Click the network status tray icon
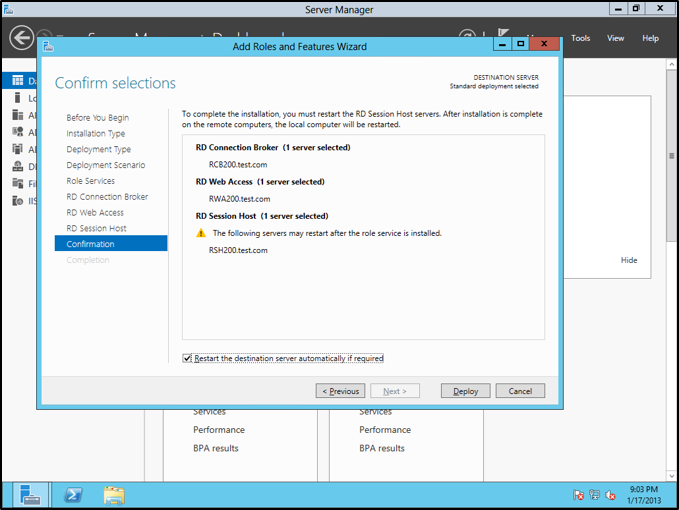Viewport: 679px width, 510px height. click(x=594, y=495)
